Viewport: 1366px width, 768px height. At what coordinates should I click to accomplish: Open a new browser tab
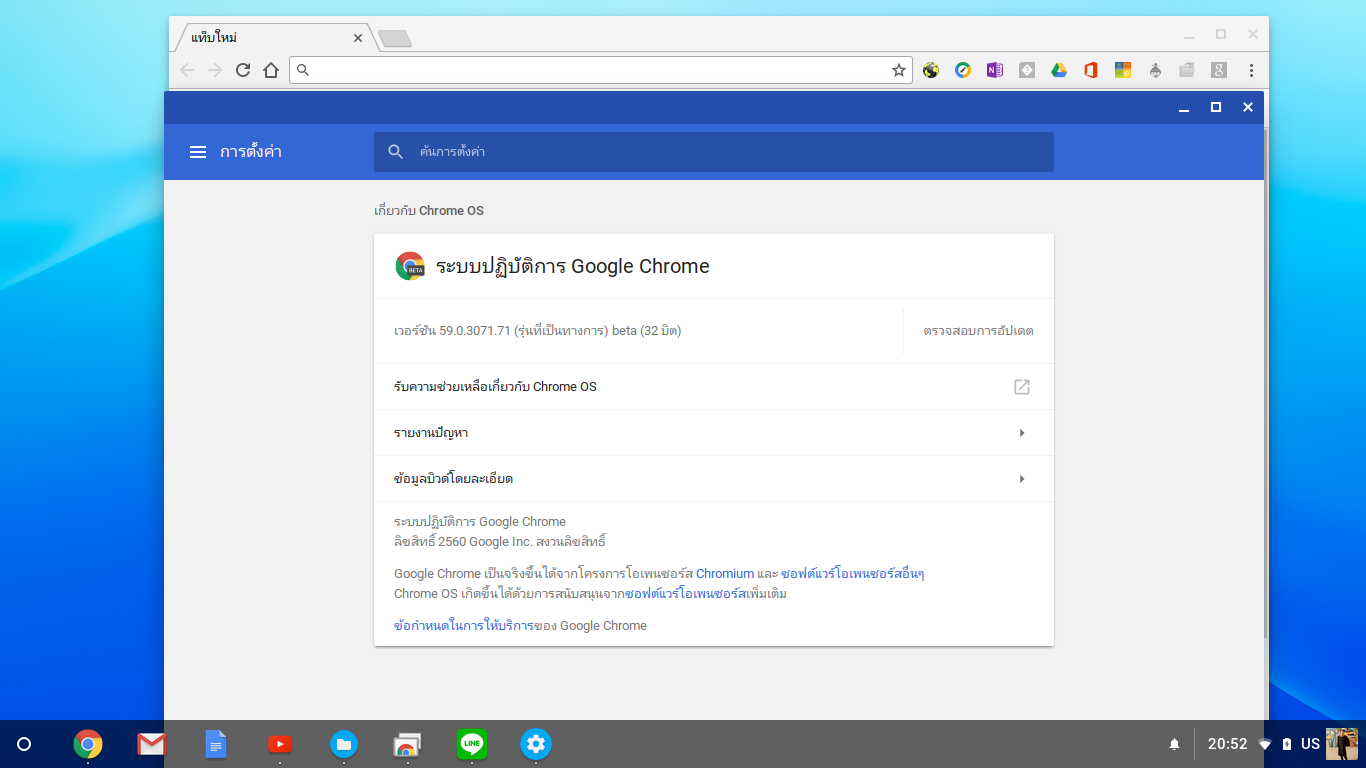point(395,39)
